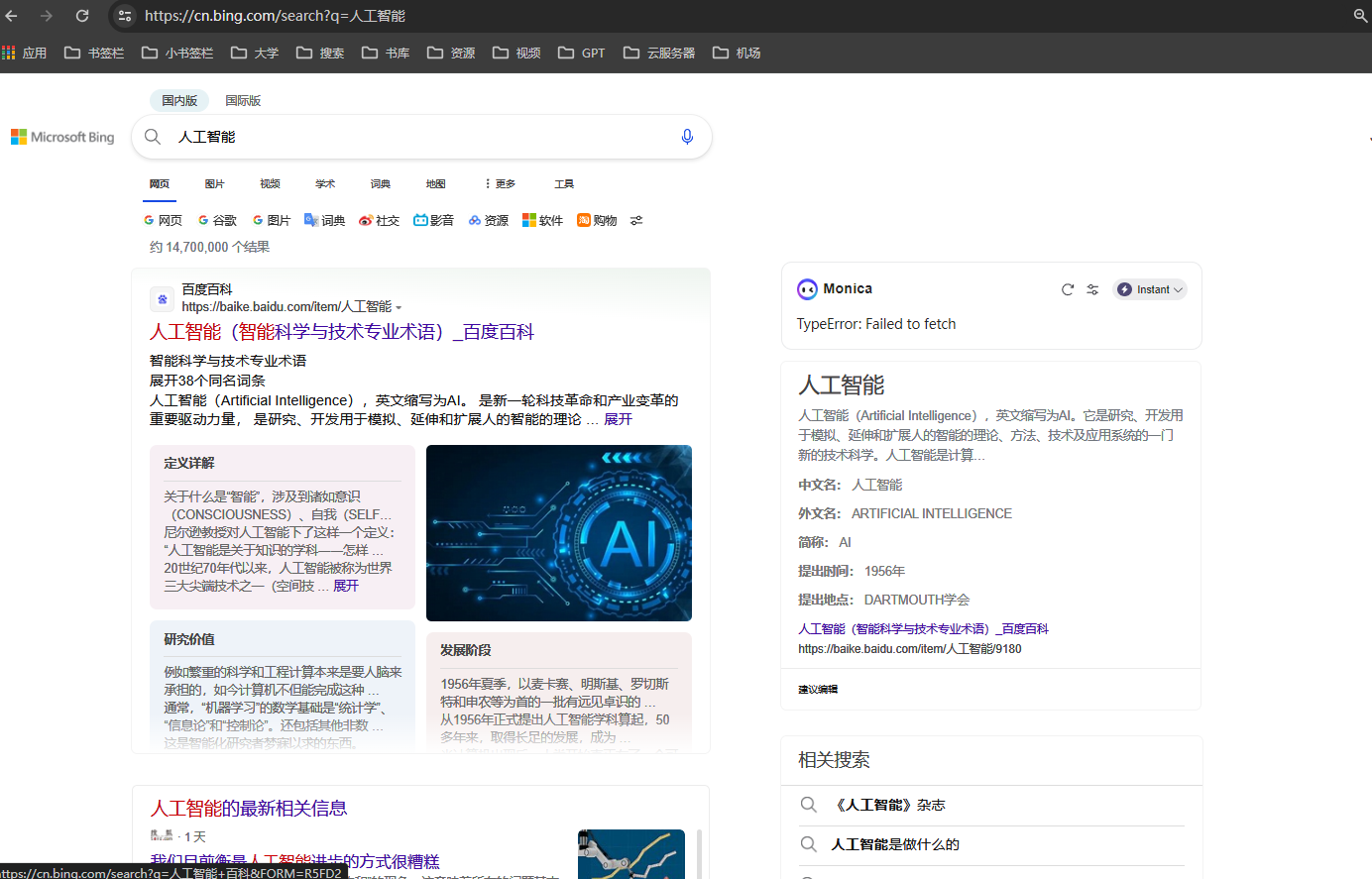Open Monica Instant mode dropdown
This screenshot has width=1372, height=879.
(1150, 289)
